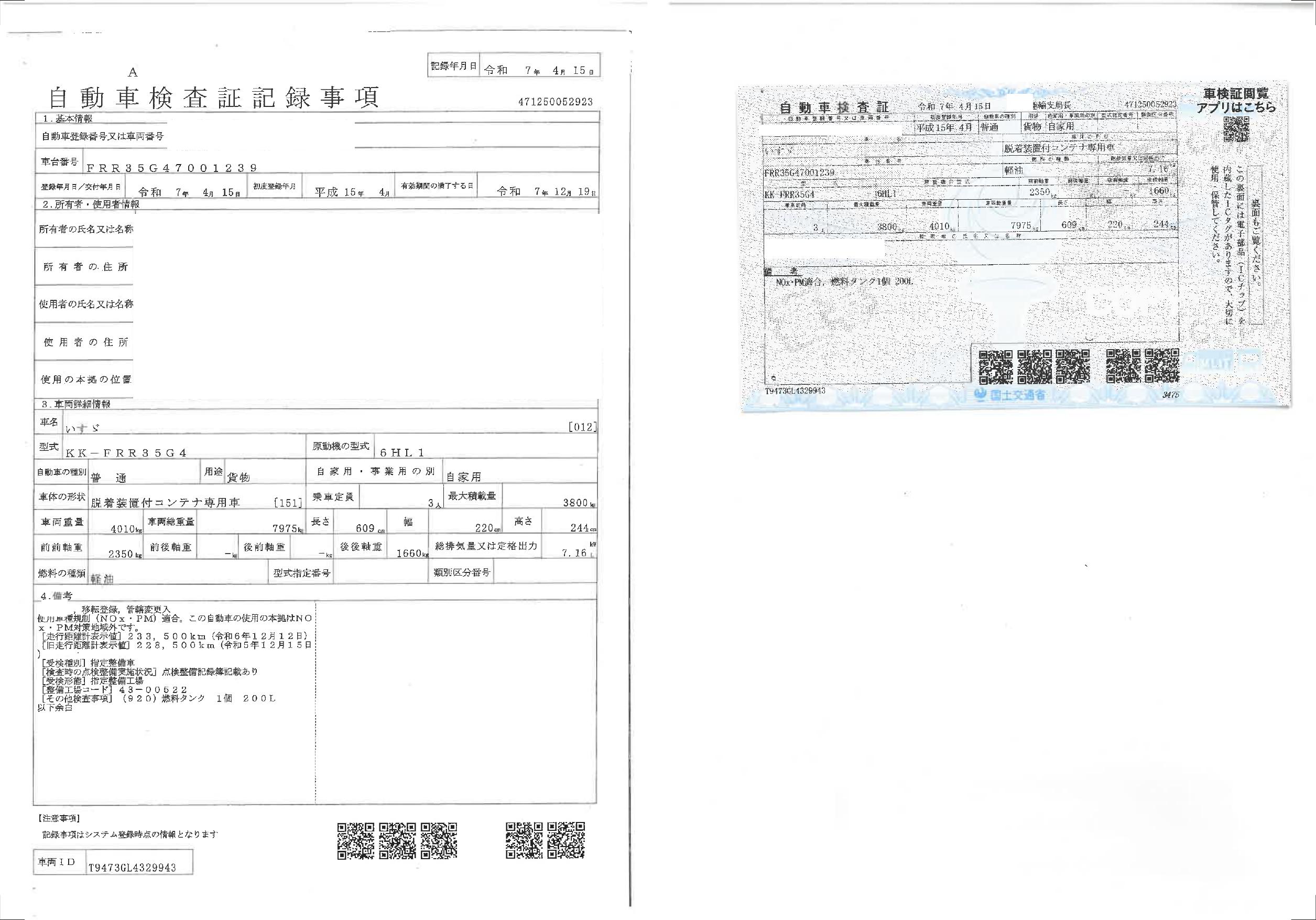Click the 自動車検査証 title on the card
1316x920 pixels.
(834, 107)
